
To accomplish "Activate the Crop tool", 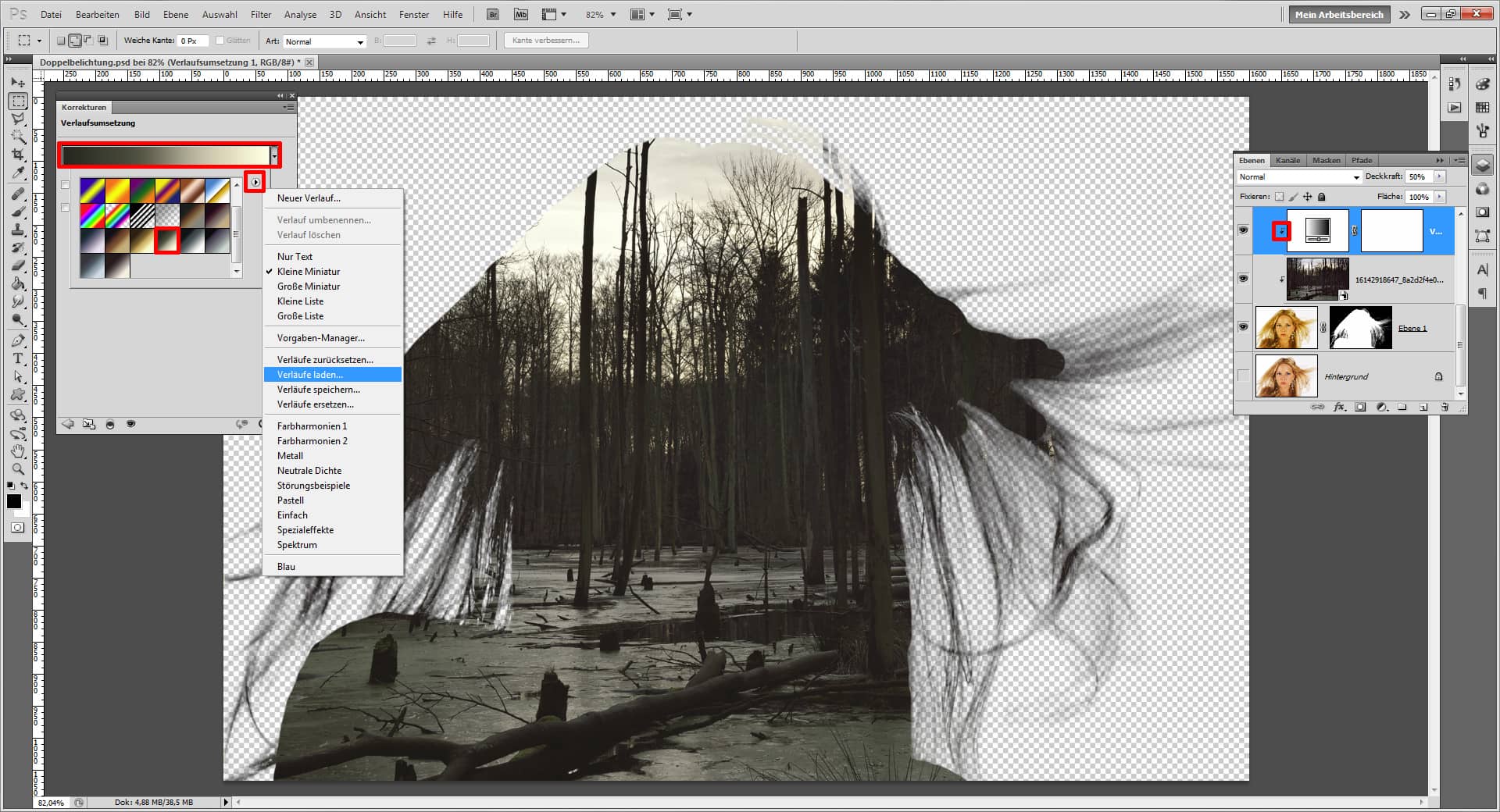I will pos(17,155).
